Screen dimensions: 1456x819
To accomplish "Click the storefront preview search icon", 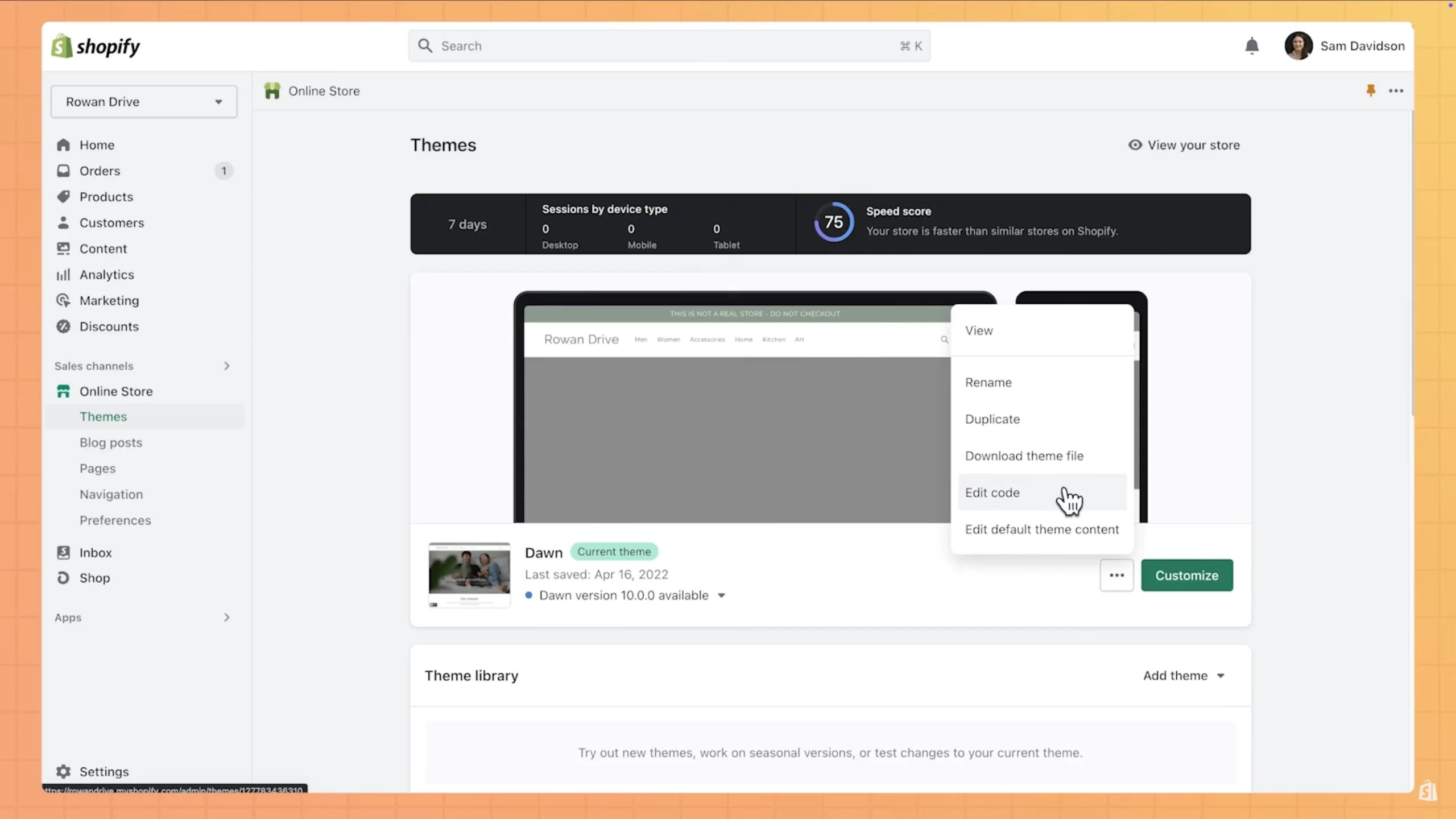I will point(944,340).
